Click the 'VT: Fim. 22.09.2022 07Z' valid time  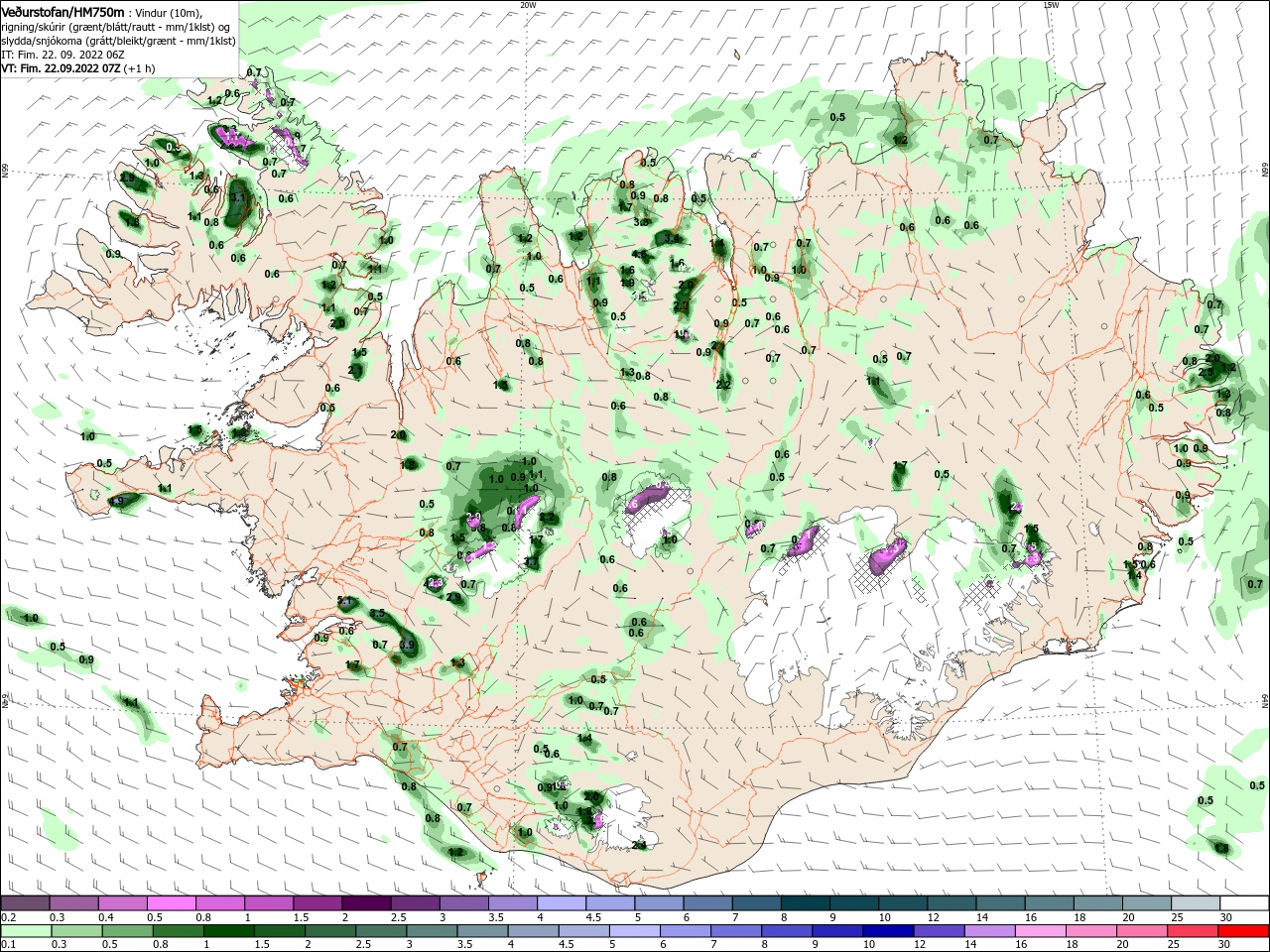[61, 68]
